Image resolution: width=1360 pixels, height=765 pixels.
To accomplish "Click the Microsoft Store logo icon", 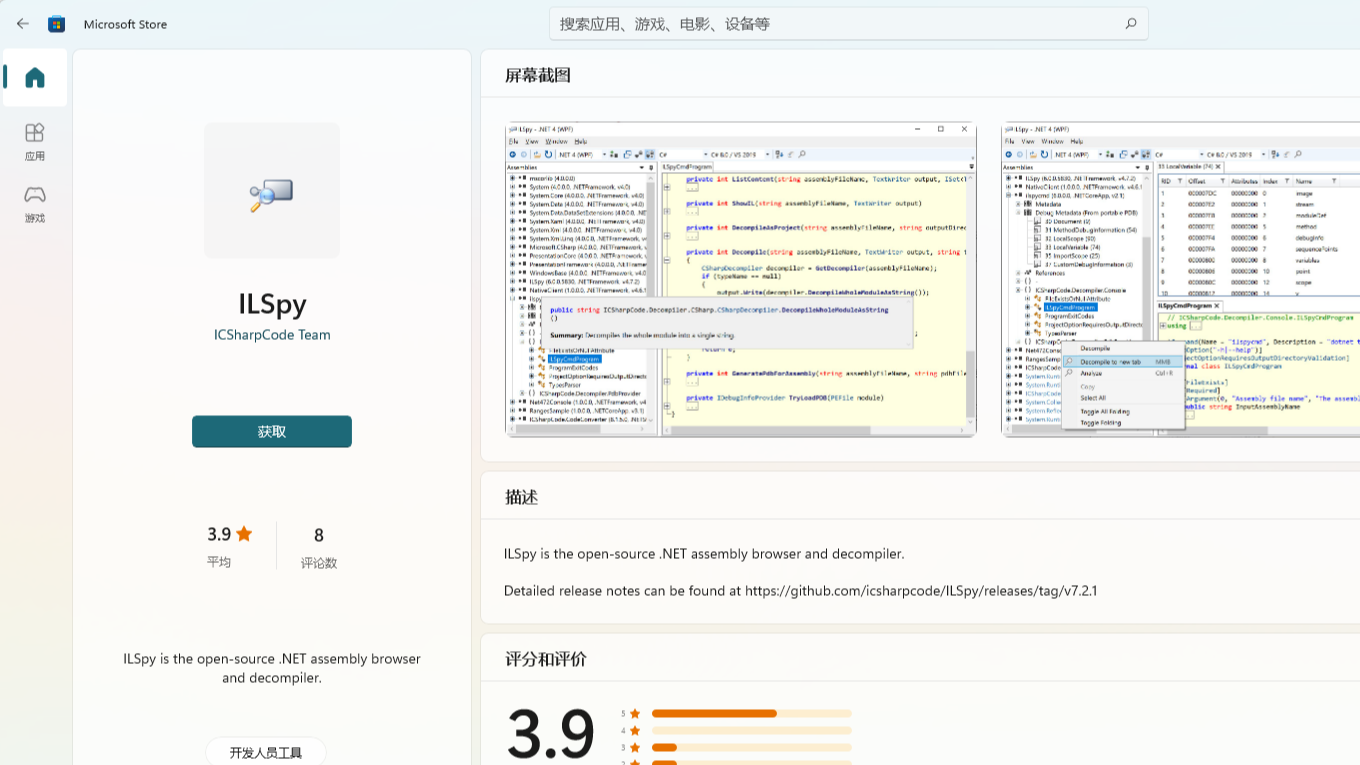I will tap(57, 23).
